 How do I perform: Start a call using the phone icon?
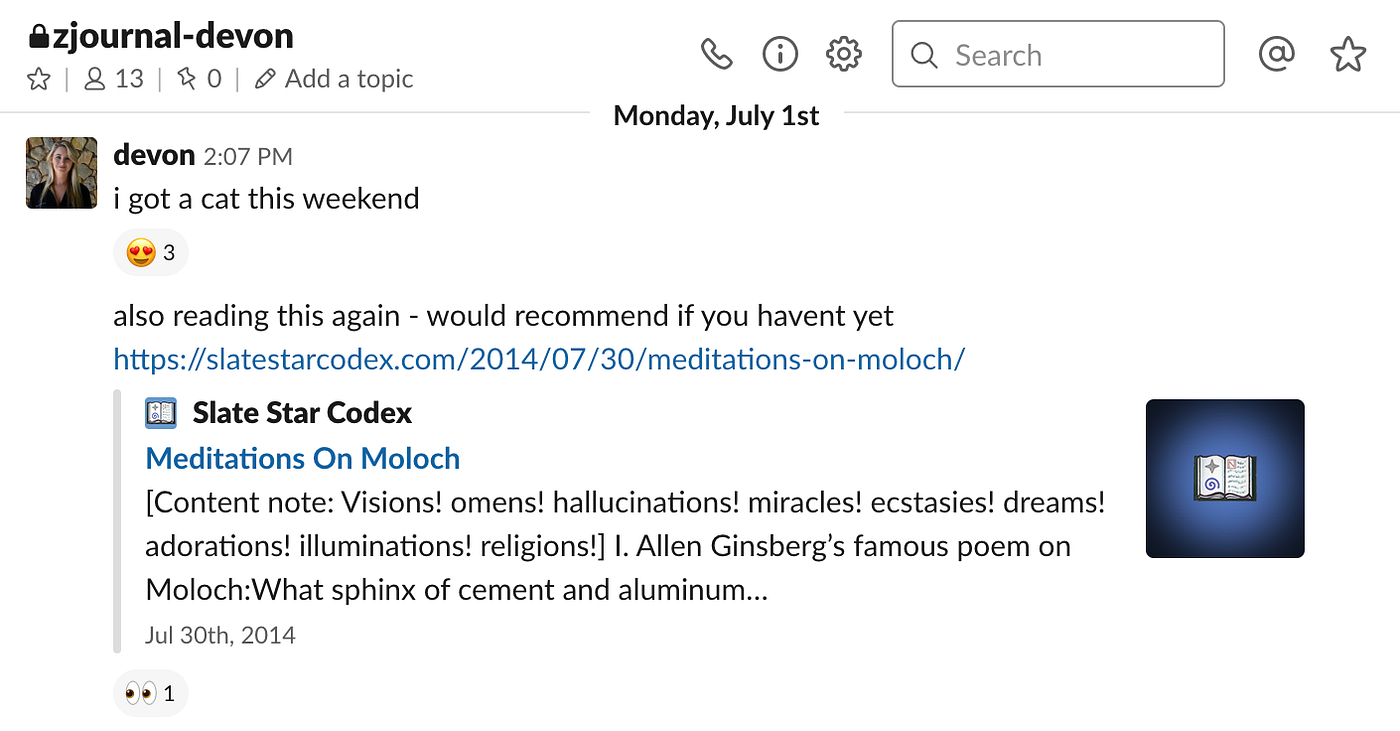click(716, 53)
